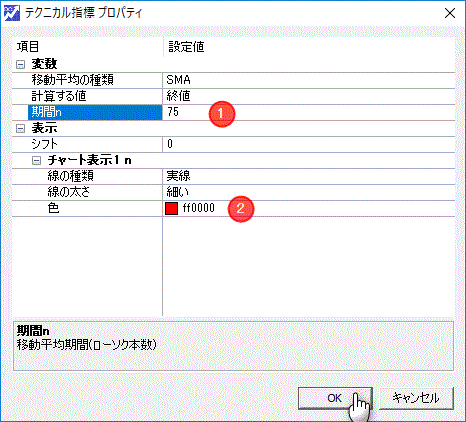This screenshot has width=466, height=422.
Task: Collapse the 表示 section
Action: click(x=21, y=128)
